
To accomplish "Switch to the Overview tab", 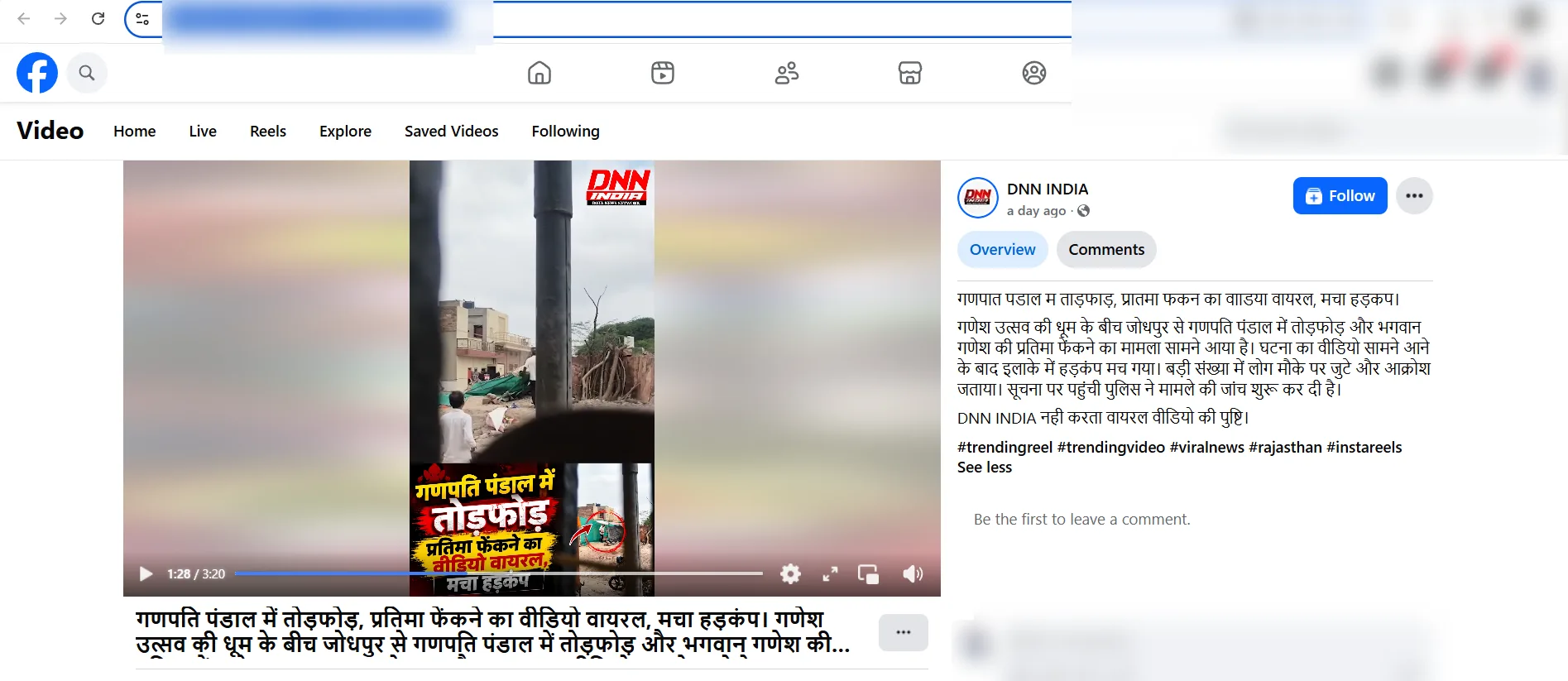I will 1003,250.
